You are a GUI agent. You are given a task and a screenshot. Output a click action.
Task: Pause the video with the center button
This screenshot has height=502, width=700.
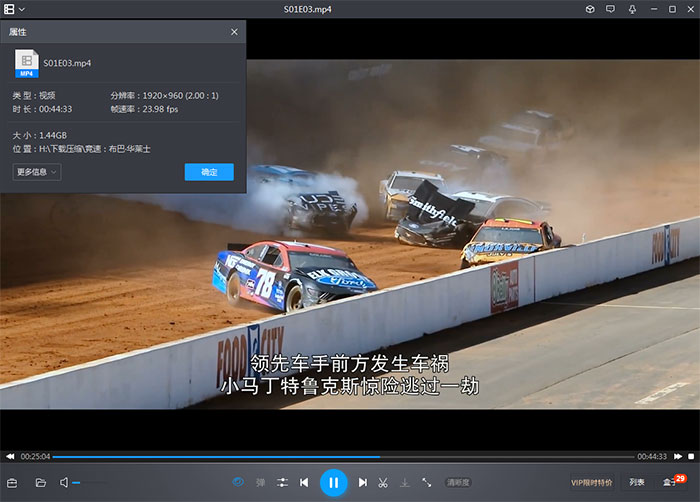(x=333, y=482)
